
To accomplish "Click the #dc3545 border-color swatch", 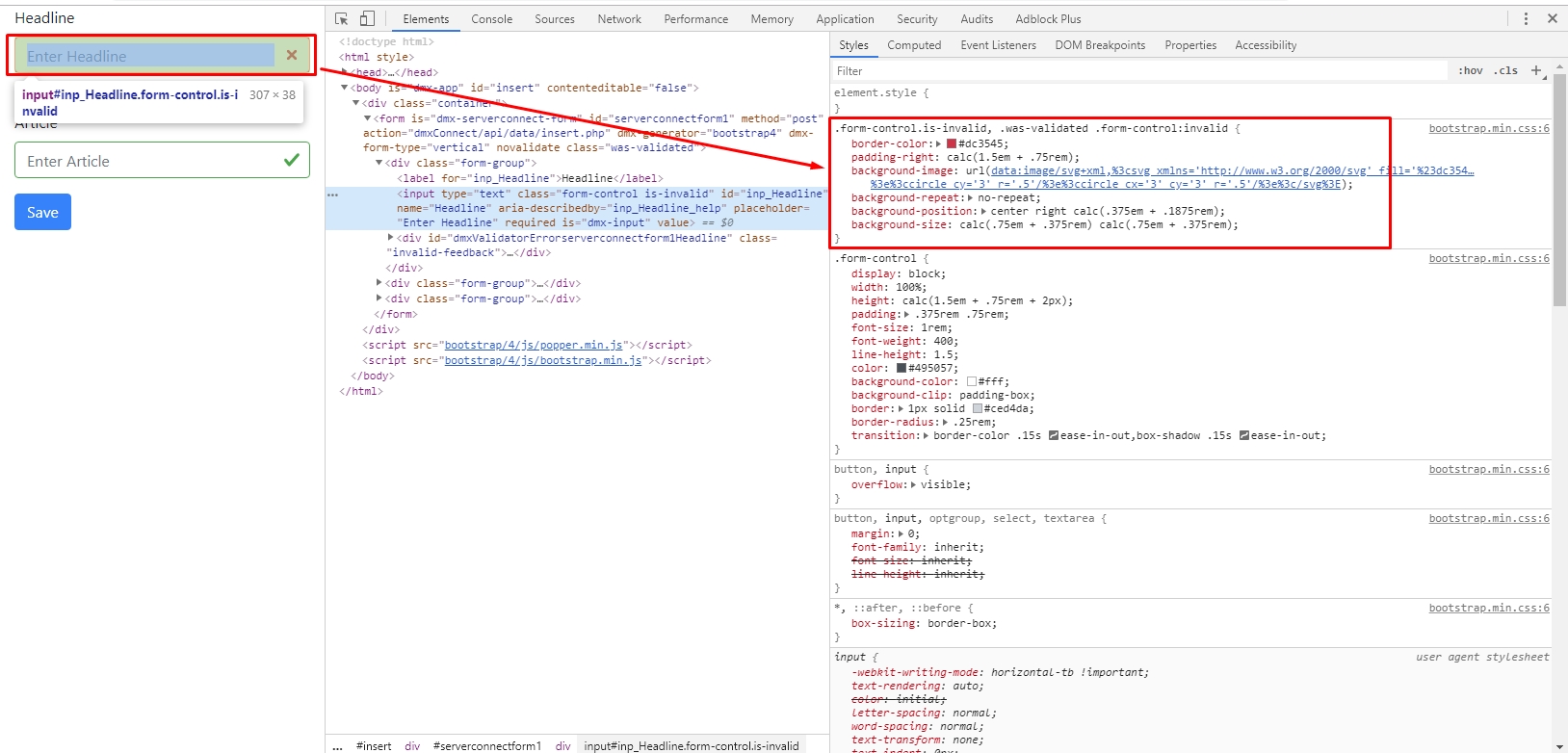I will point(952,144).
